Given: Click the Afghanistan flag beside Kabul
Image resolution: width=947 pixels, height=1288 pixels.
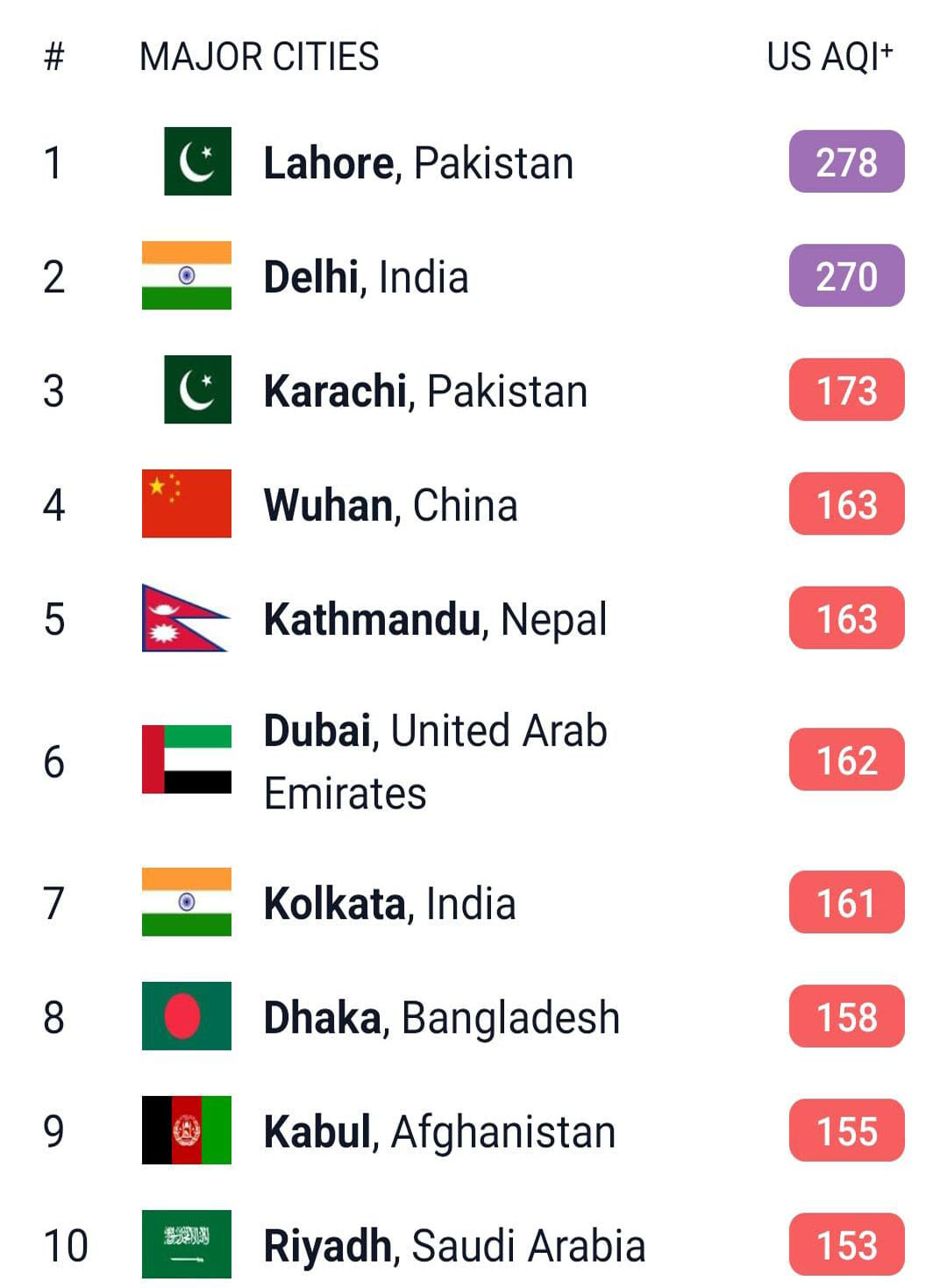Looking at the screenshot, I should [187, 1130].
